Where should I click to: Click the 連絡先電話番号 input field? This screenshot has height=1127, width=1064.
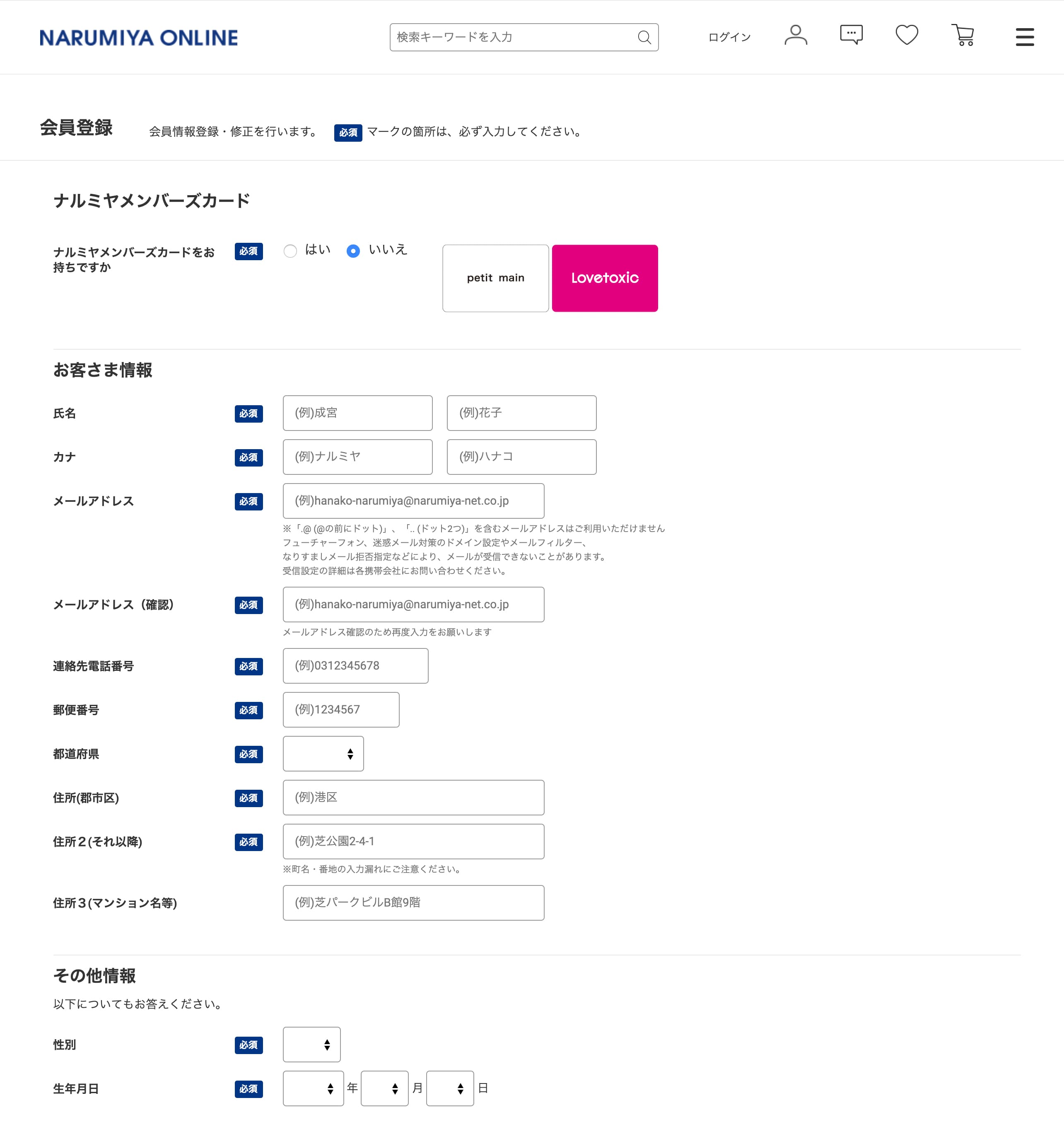click(356, 666)
